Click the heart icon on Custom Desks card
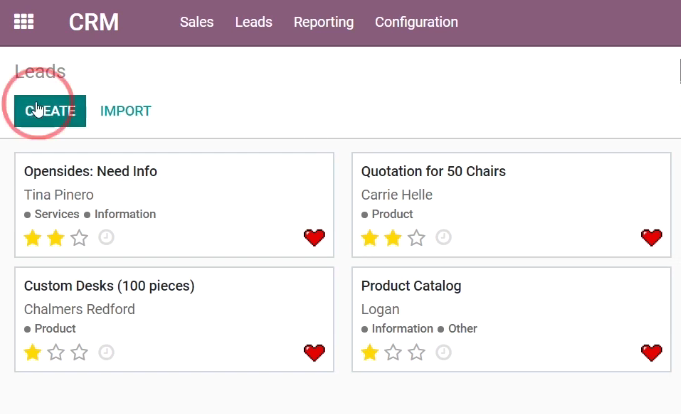 tap(314, 352)
